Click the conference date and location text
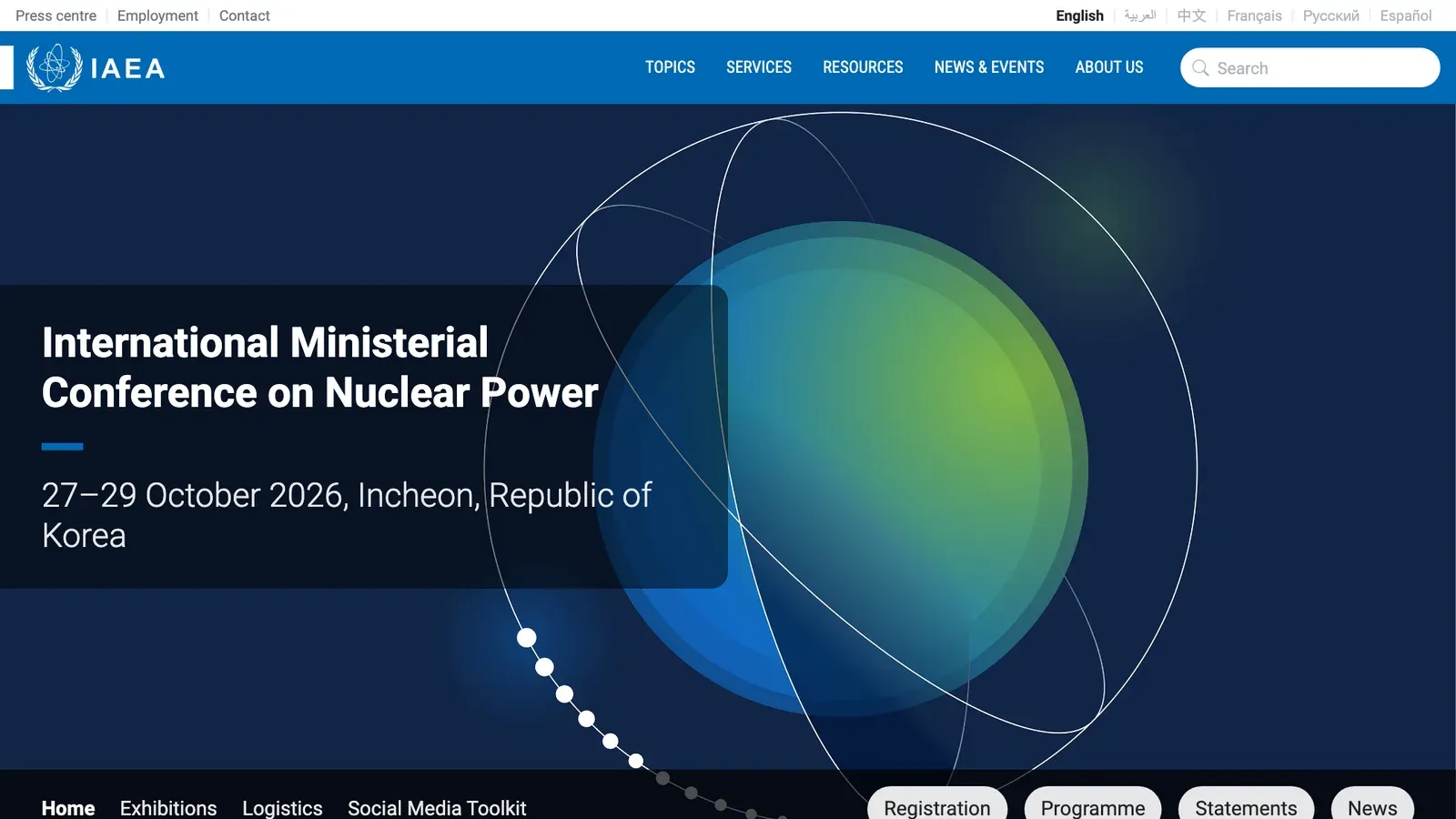Screen dimensions: 1456x819 (347, 515)
